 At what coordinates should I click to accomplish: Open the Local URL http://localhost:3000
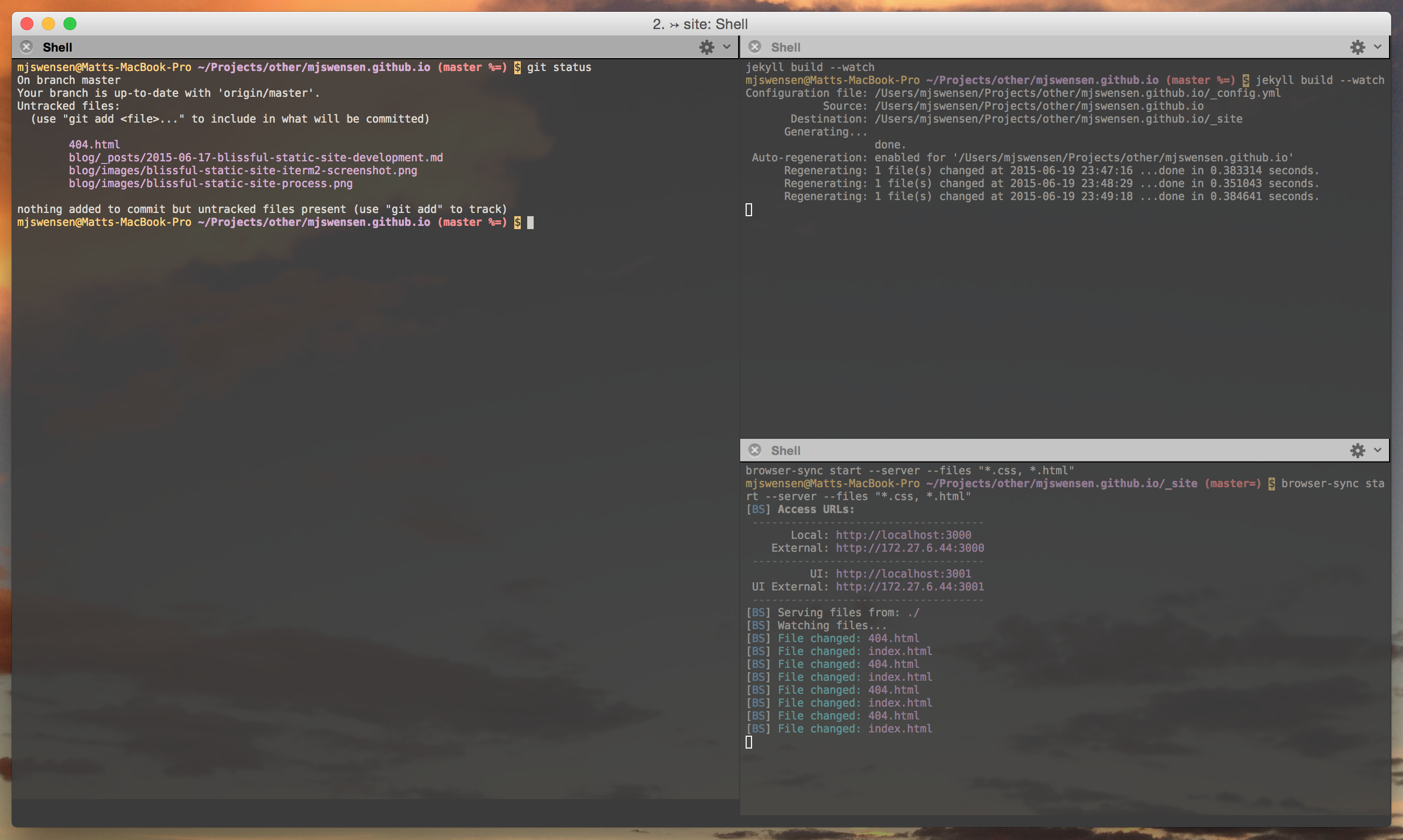point(904,535)
